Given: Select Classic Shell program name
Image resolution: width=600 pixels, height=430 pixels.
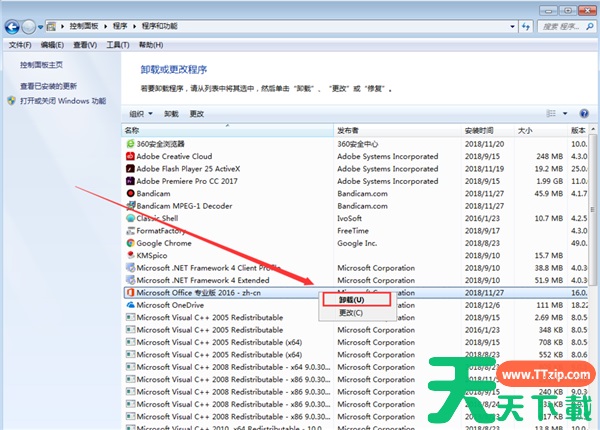Looking at the screenshot, I should point(157,218).
